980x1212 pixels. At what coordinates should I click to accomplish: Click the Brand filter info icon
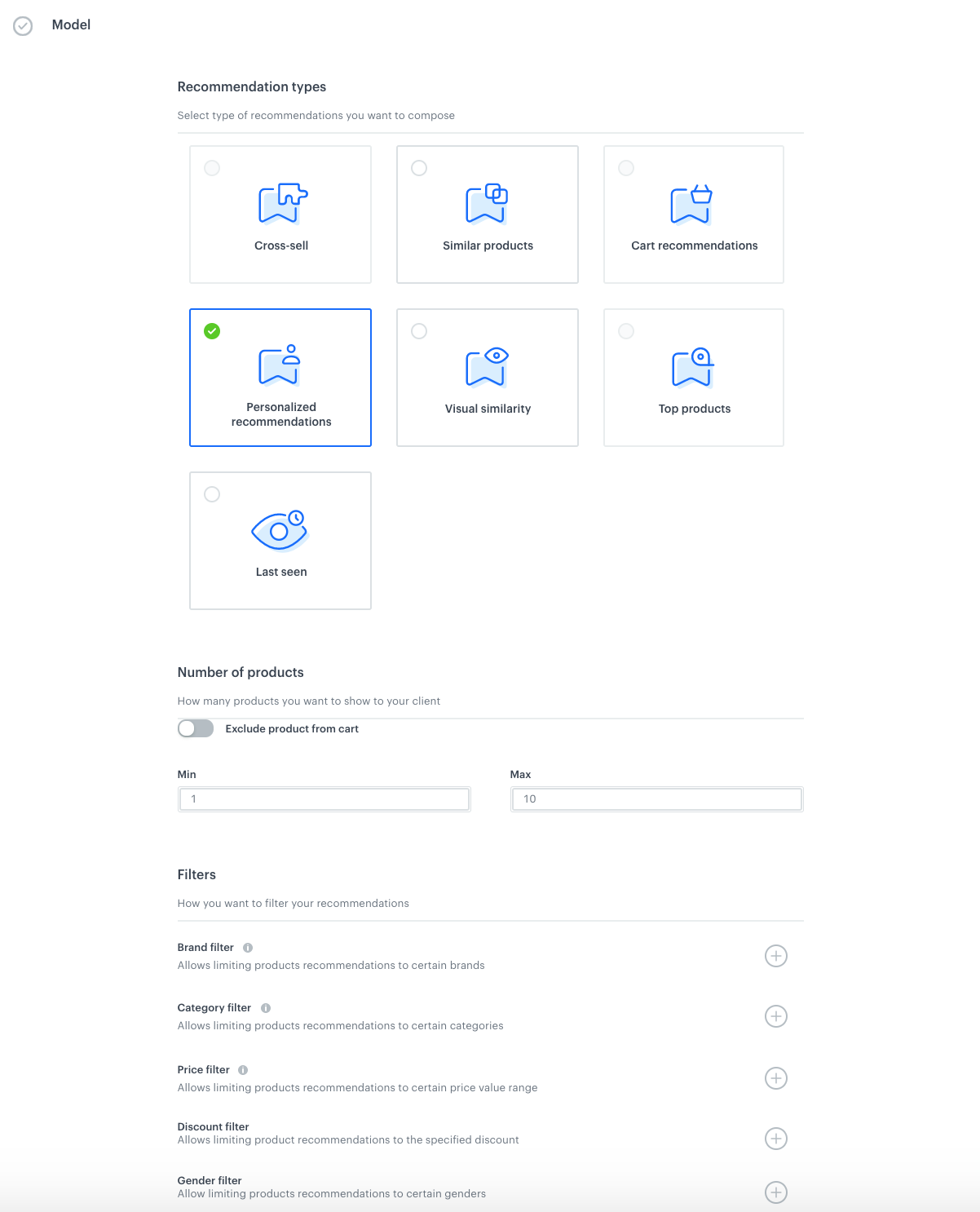[246, 947]
